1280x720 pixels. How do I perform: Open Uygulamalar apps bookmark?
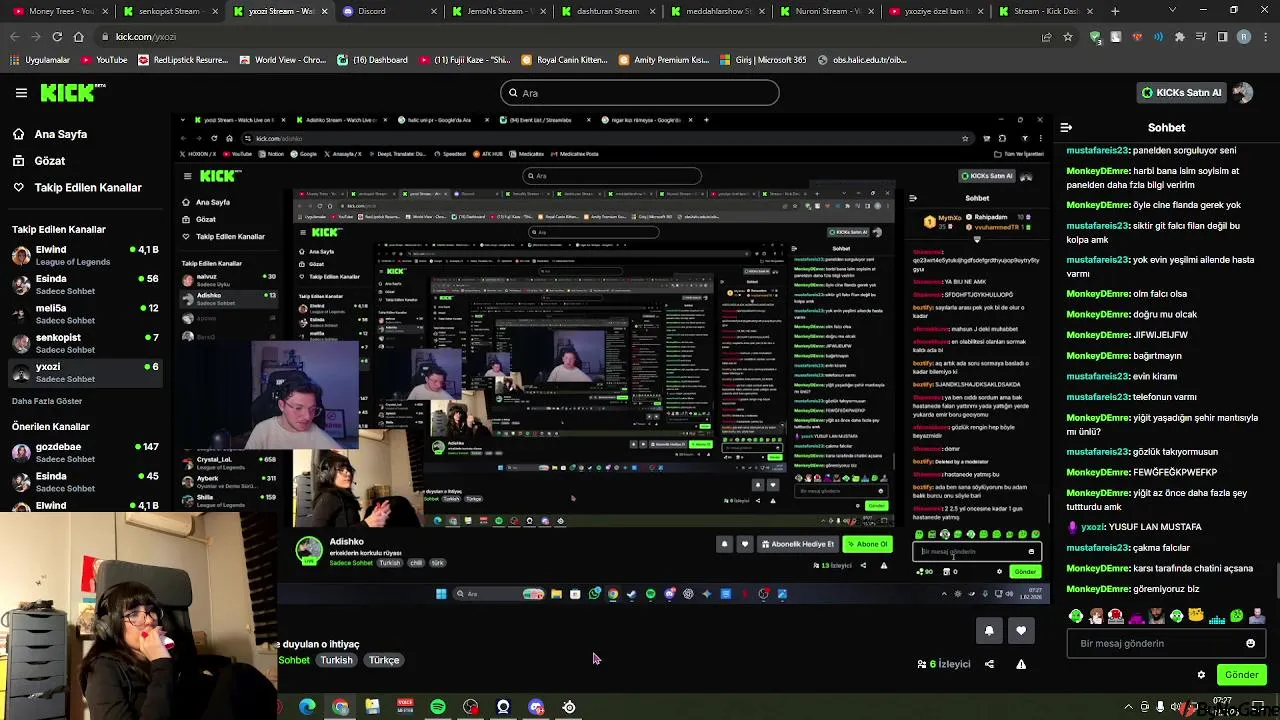point(39,60)
